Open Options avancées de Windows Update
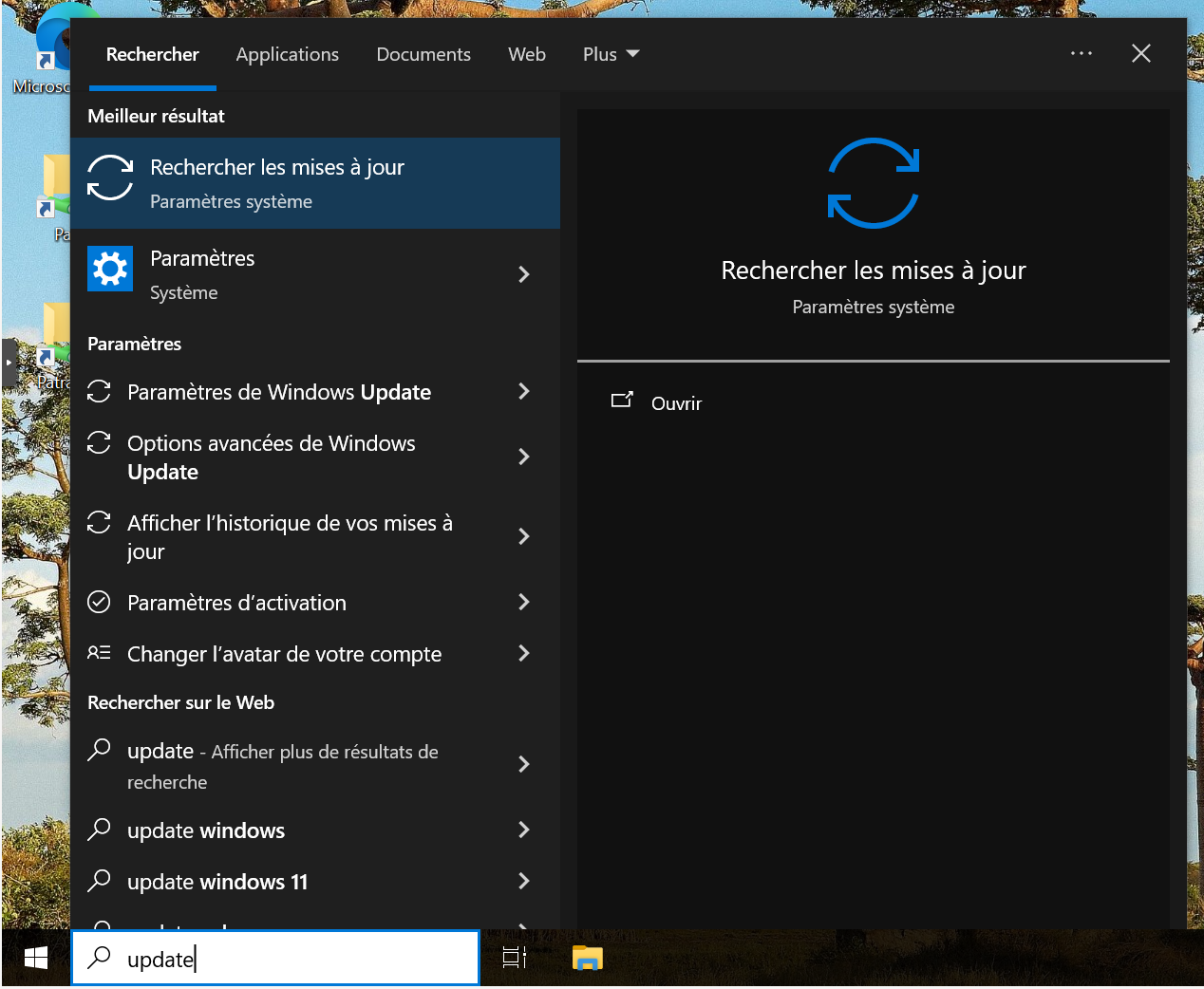The height and width of the screenshot is (989, 1204). coord(315,457)
